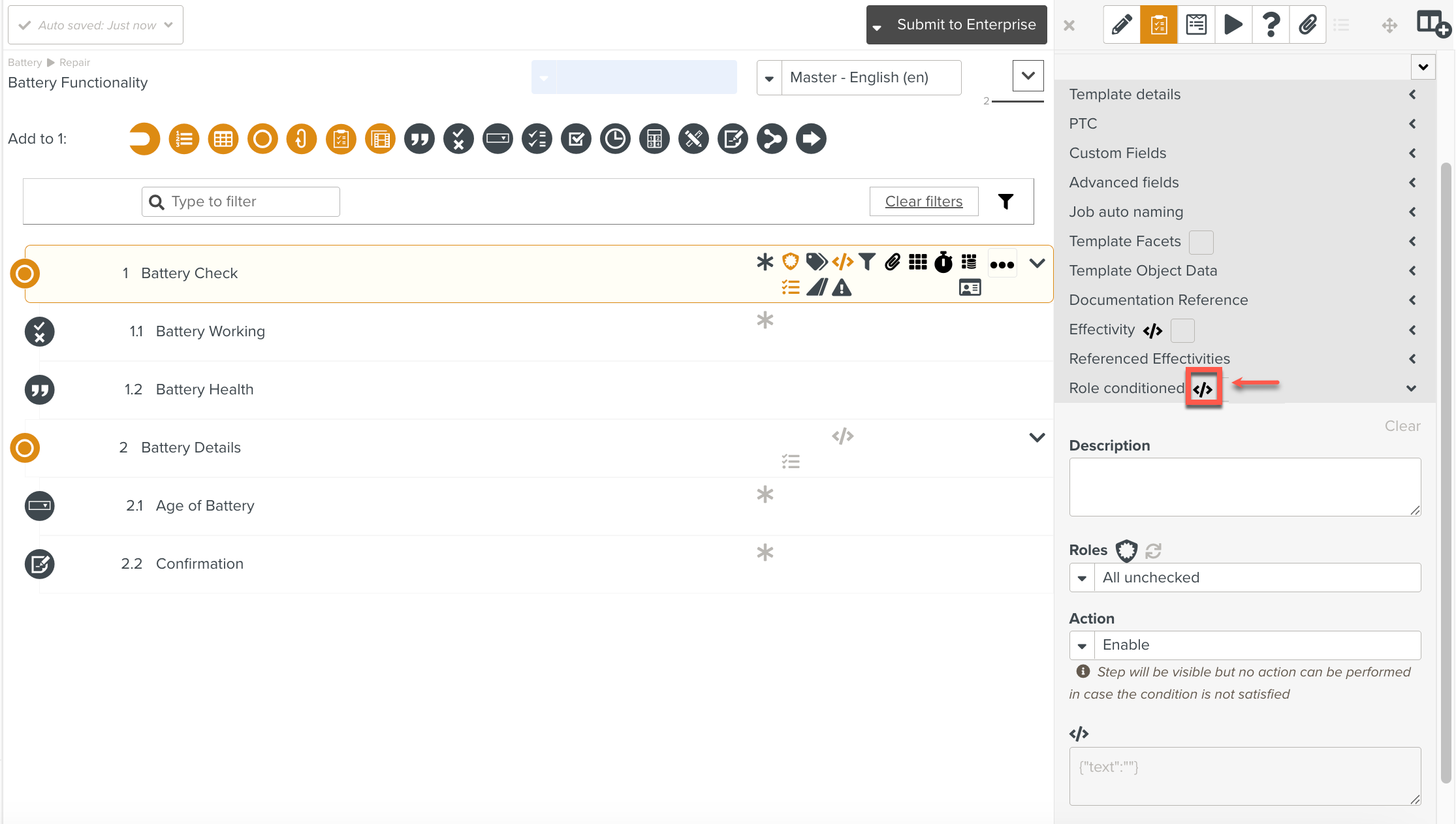Image resolution: width=1456 pixels, height=824 pixels.
Task: Click the stopwatch icon on Battery Check
Action: click(x=943, y=262)
